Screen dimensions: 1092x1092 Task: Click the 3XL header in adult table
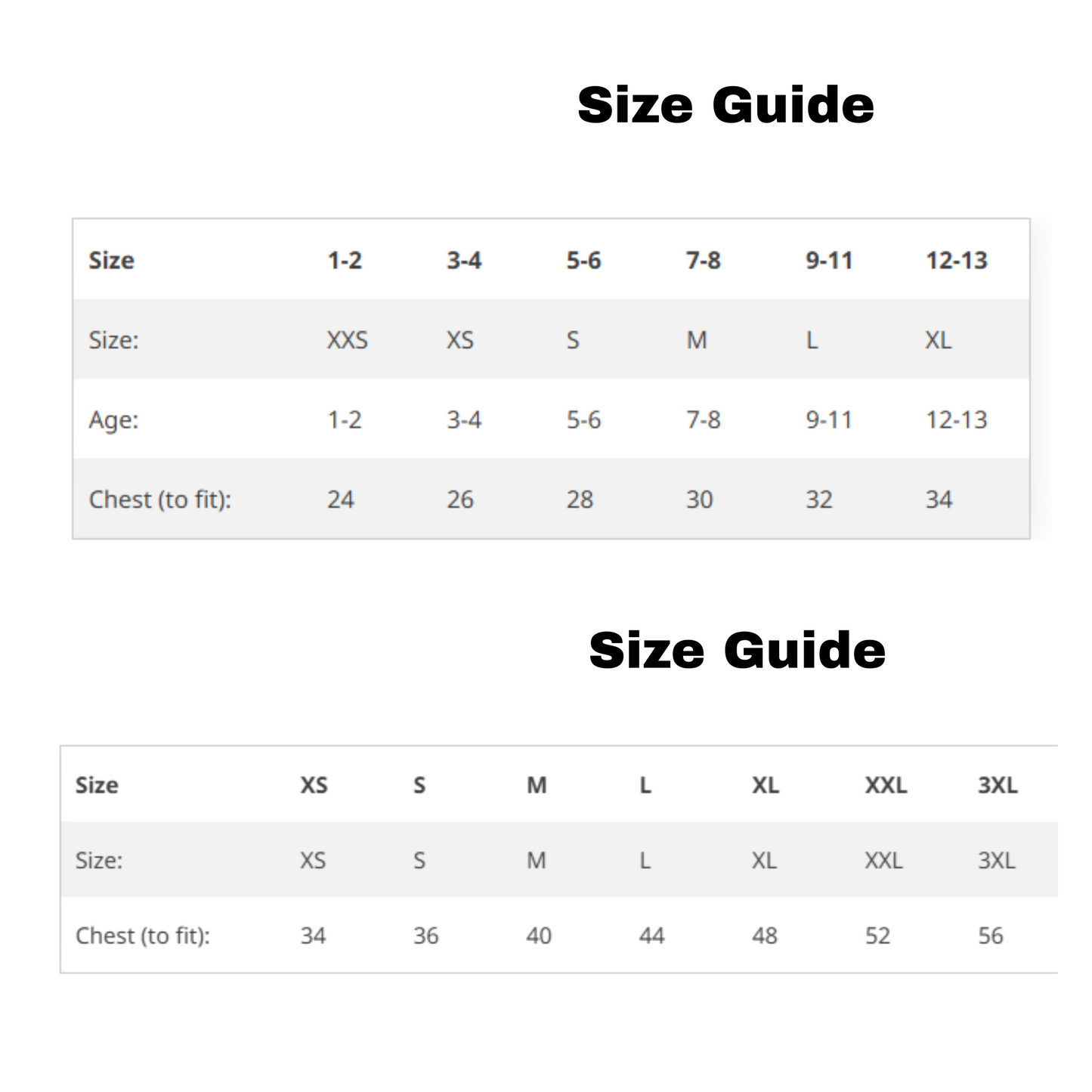[998, 785]
